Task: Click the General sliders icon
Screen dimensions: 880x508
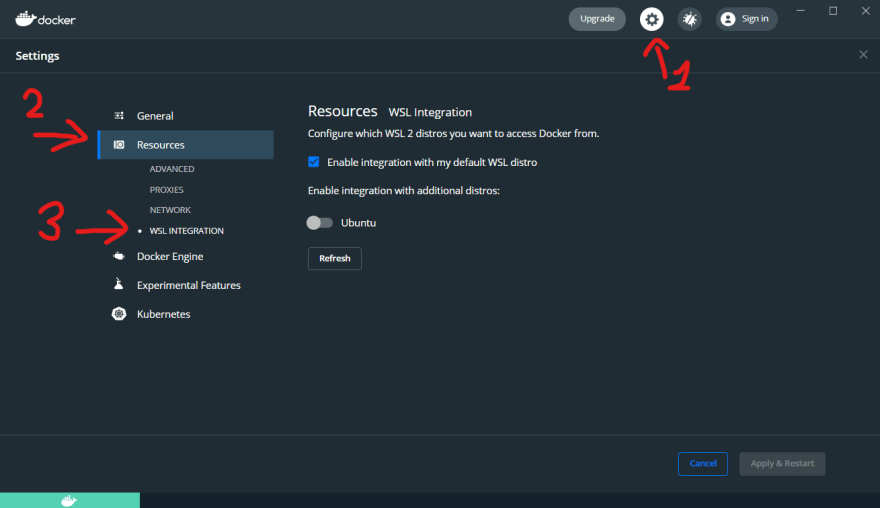Action: coord(119,116)
